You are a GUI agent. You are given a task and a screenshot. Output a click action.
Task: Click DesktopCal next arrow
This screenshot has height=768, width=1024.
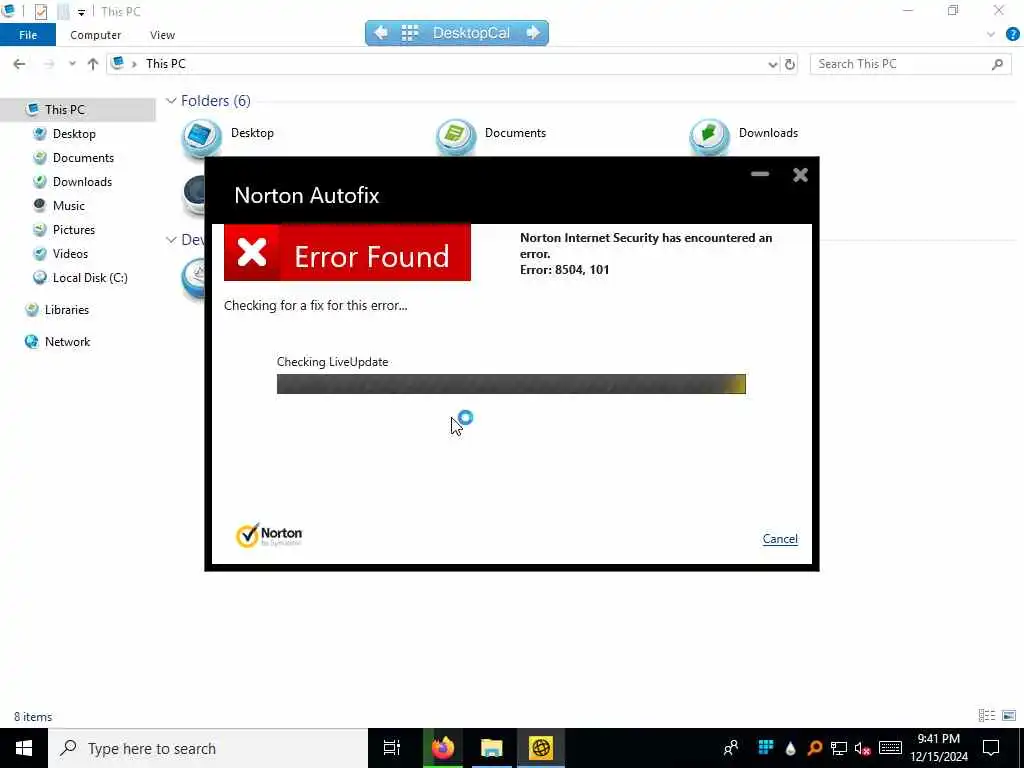click(x=533, y=32)
